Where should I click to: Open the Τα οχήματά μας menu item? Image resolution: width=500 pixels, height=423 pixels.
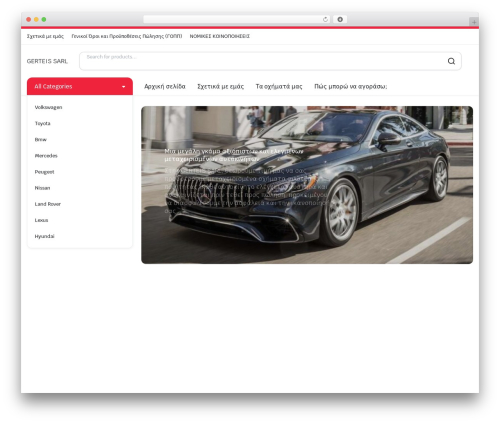279,87
